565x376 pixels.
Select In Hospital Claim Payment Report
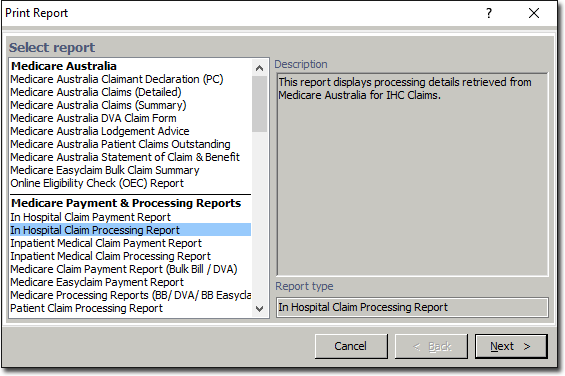[90, 217]
